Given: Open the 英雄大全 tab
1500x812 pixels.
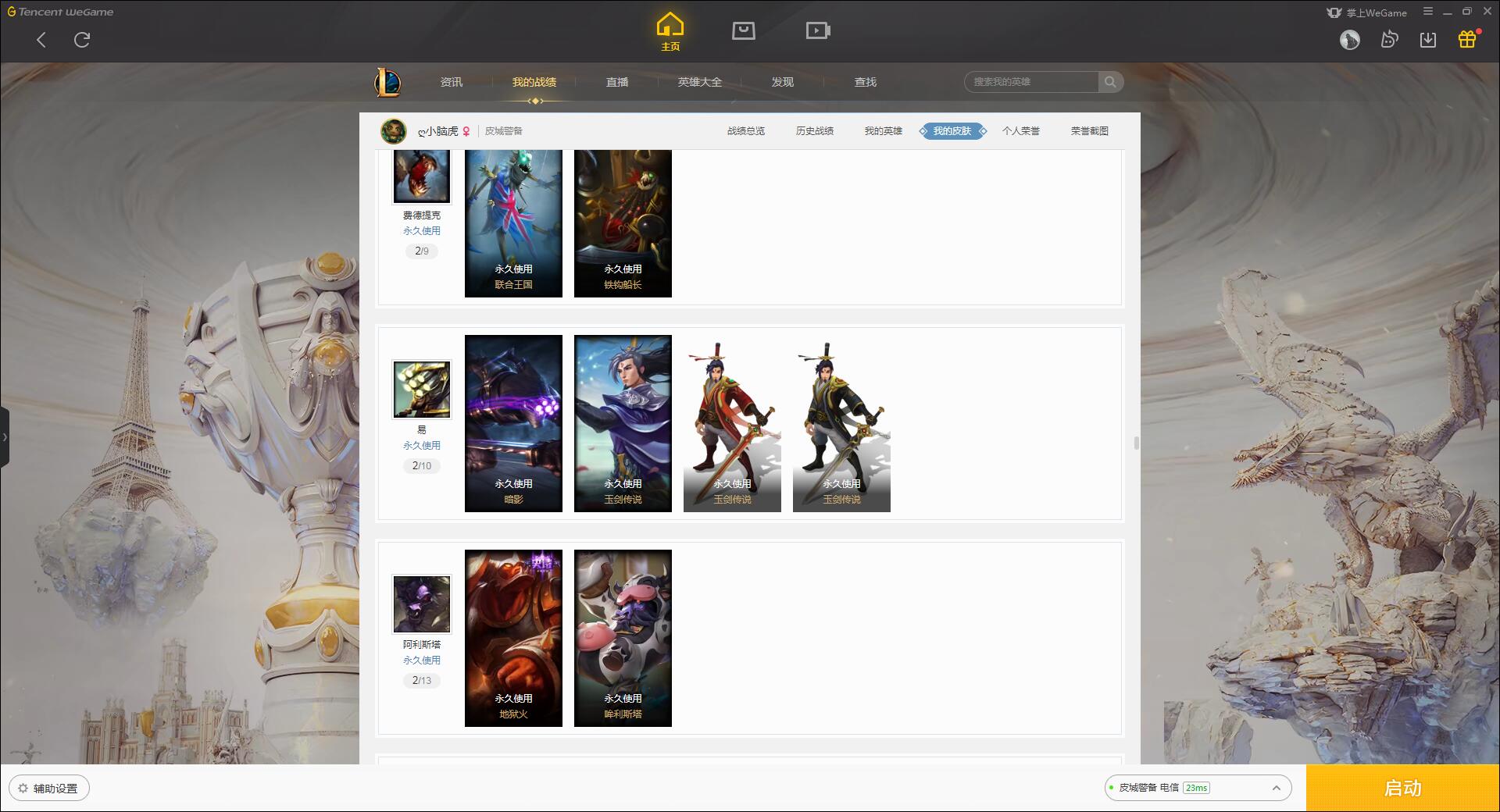Looking at the screenshot, I should 700,82.
